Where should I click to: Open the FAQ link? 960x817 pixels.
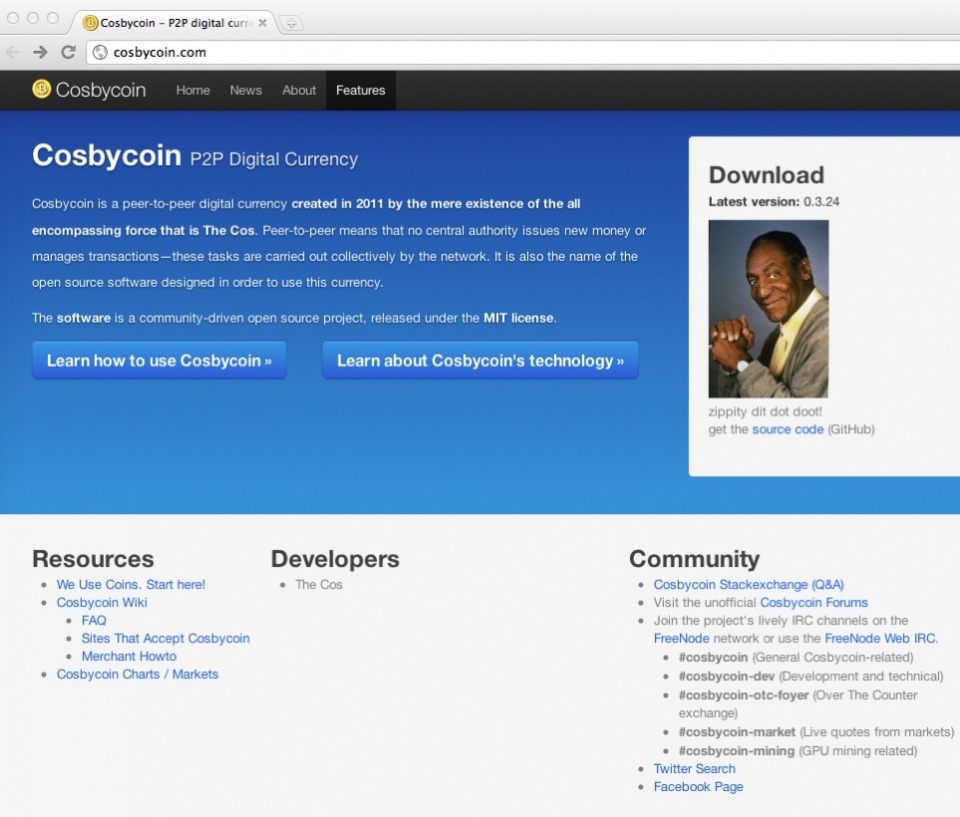[94, 620]
